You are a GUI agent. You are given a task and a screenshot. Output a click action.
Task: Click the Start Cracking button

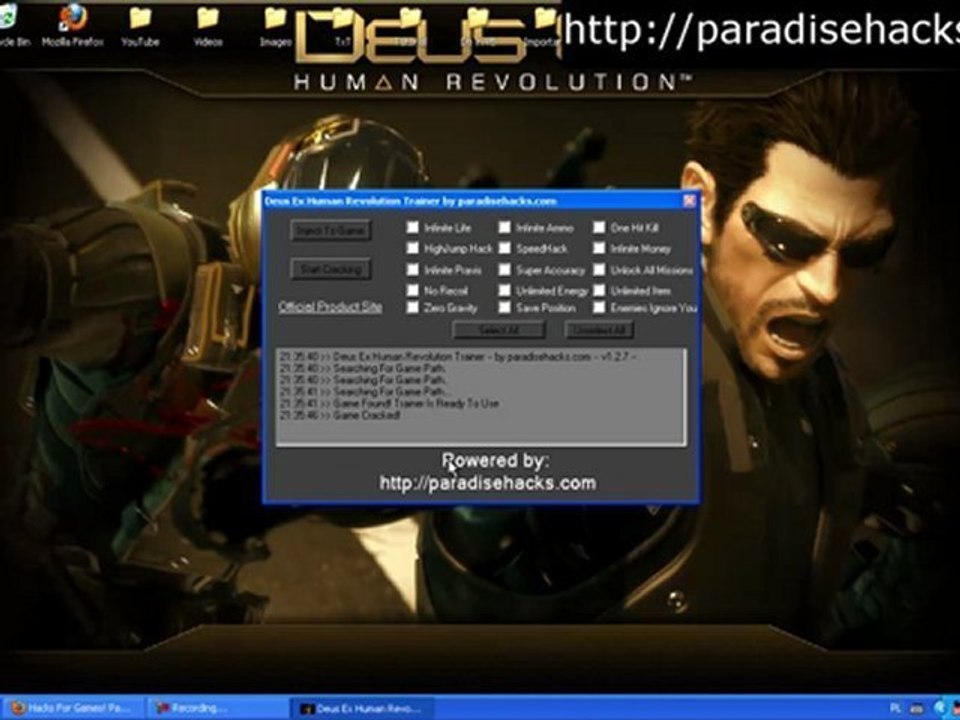[x=331, y=269]
